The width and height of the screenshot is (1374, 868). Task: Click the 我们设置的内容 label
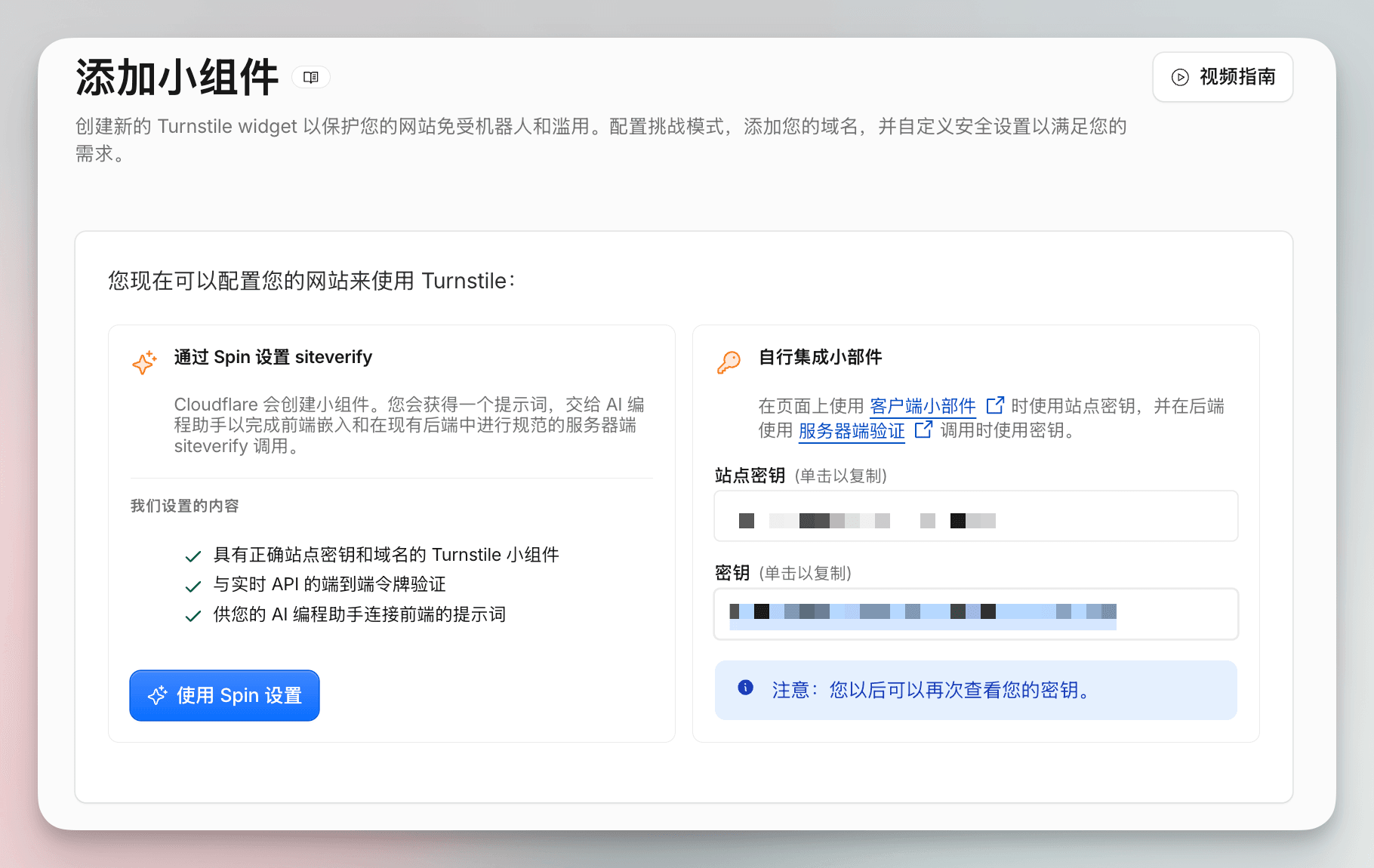coord(185,506)
